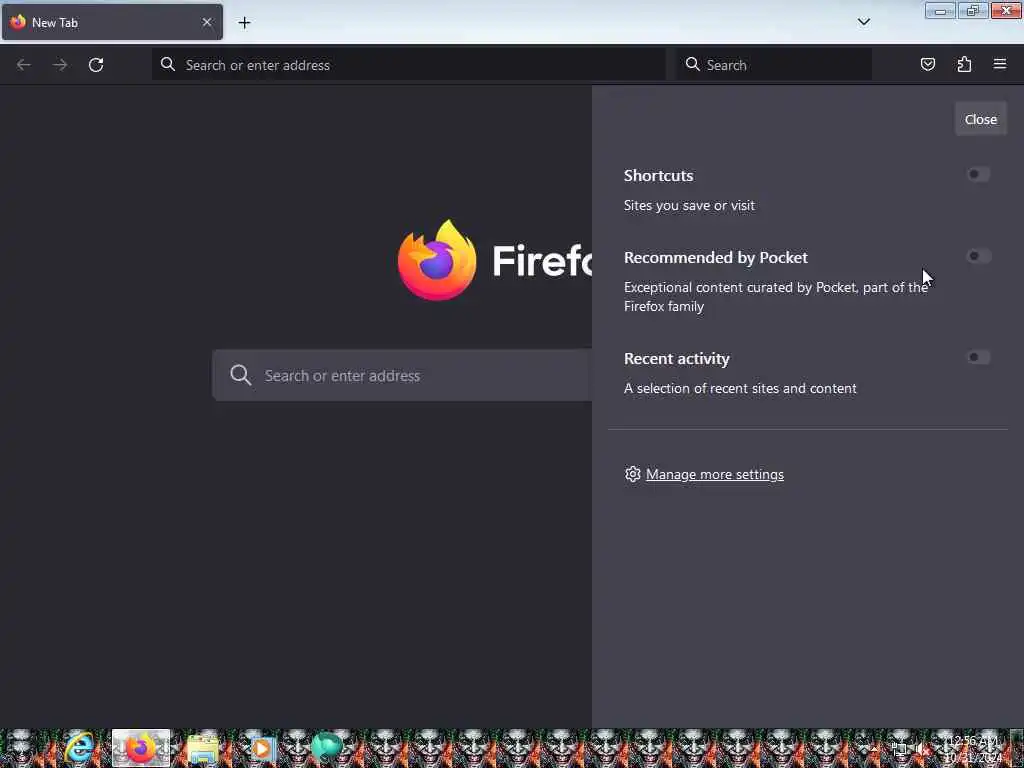The height and width of the screenshot is (768, 1024).
Task: Open the Save to Pocket icon
Action: [x=927, y=64]
